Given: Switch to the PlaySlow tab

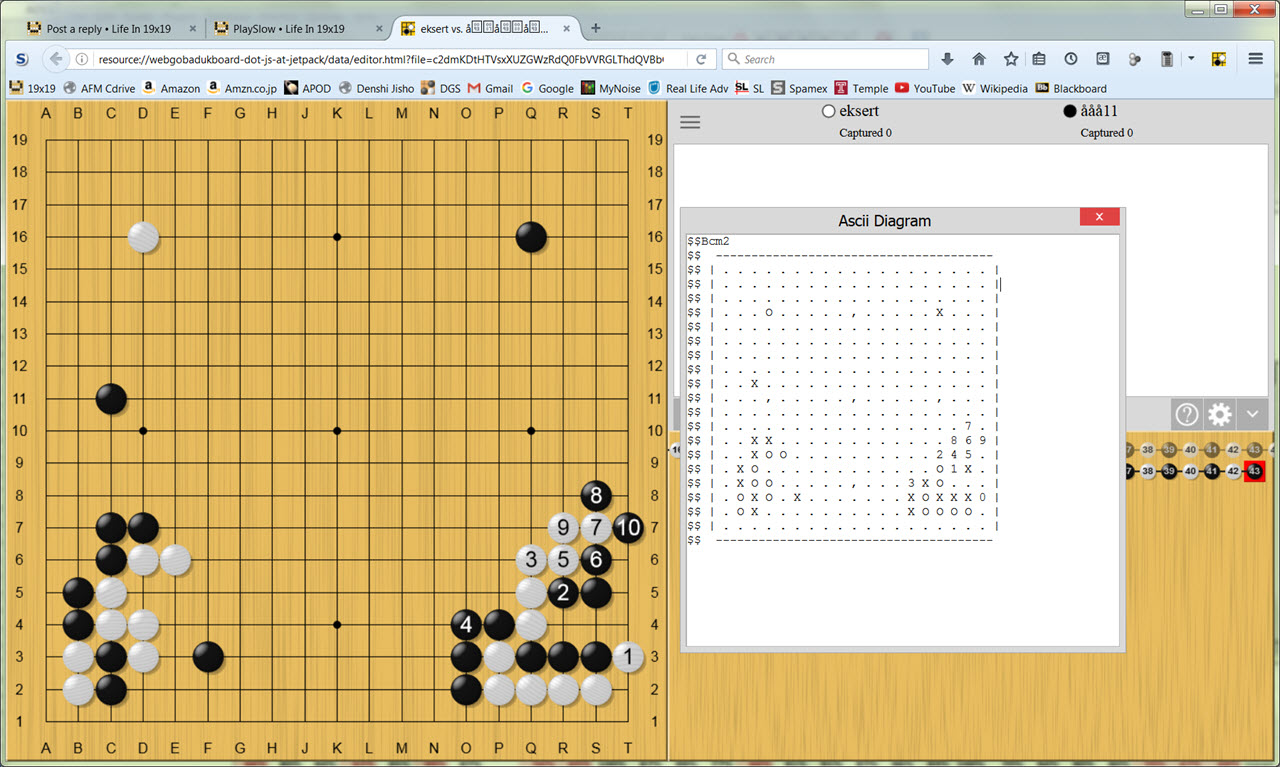Looking at the screenshot, I should tap(297, 29).
